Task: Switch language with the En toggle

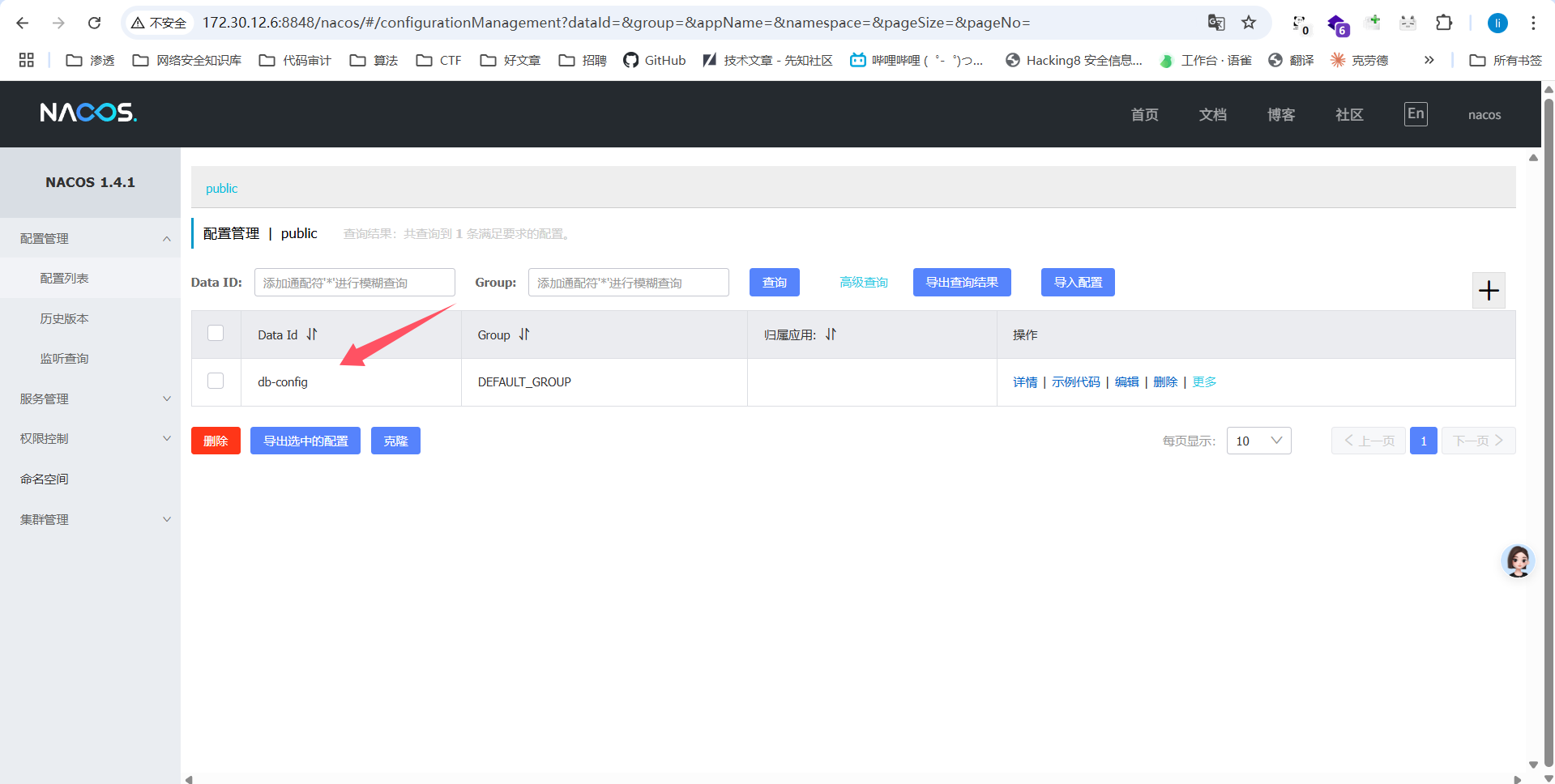Action: click(x=1416, y=113)
